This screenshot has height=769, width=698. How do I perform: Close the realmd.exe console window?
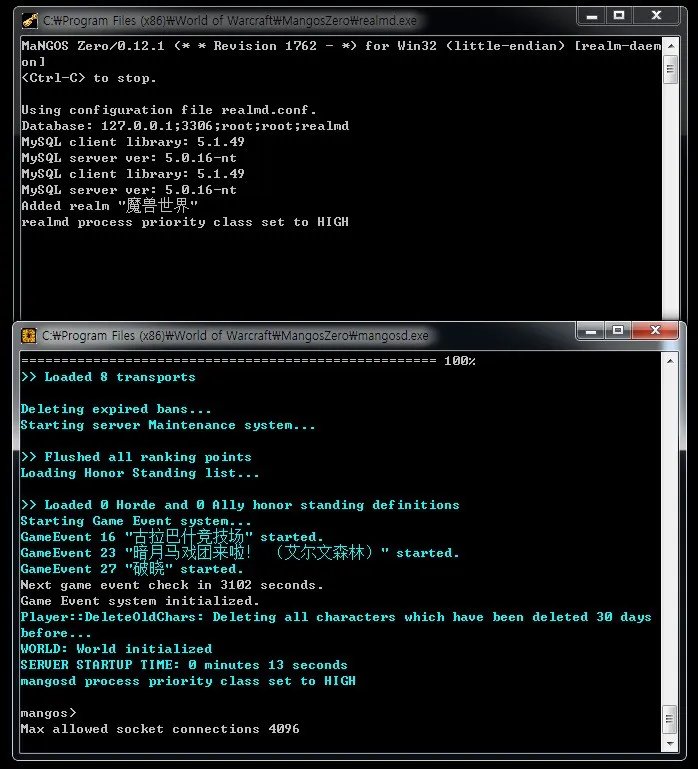coord(656,16)
